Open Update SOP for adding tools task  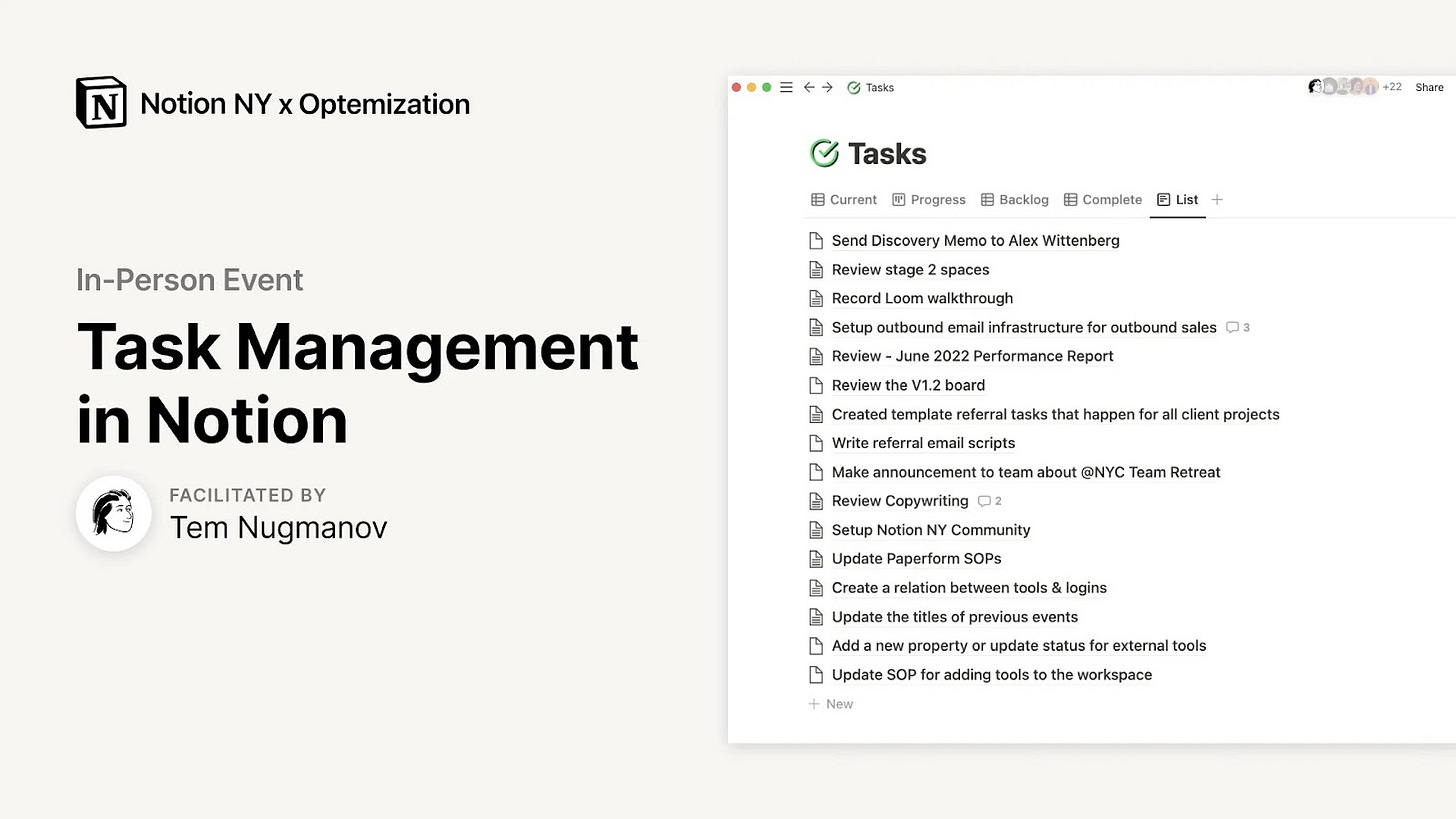992,674
